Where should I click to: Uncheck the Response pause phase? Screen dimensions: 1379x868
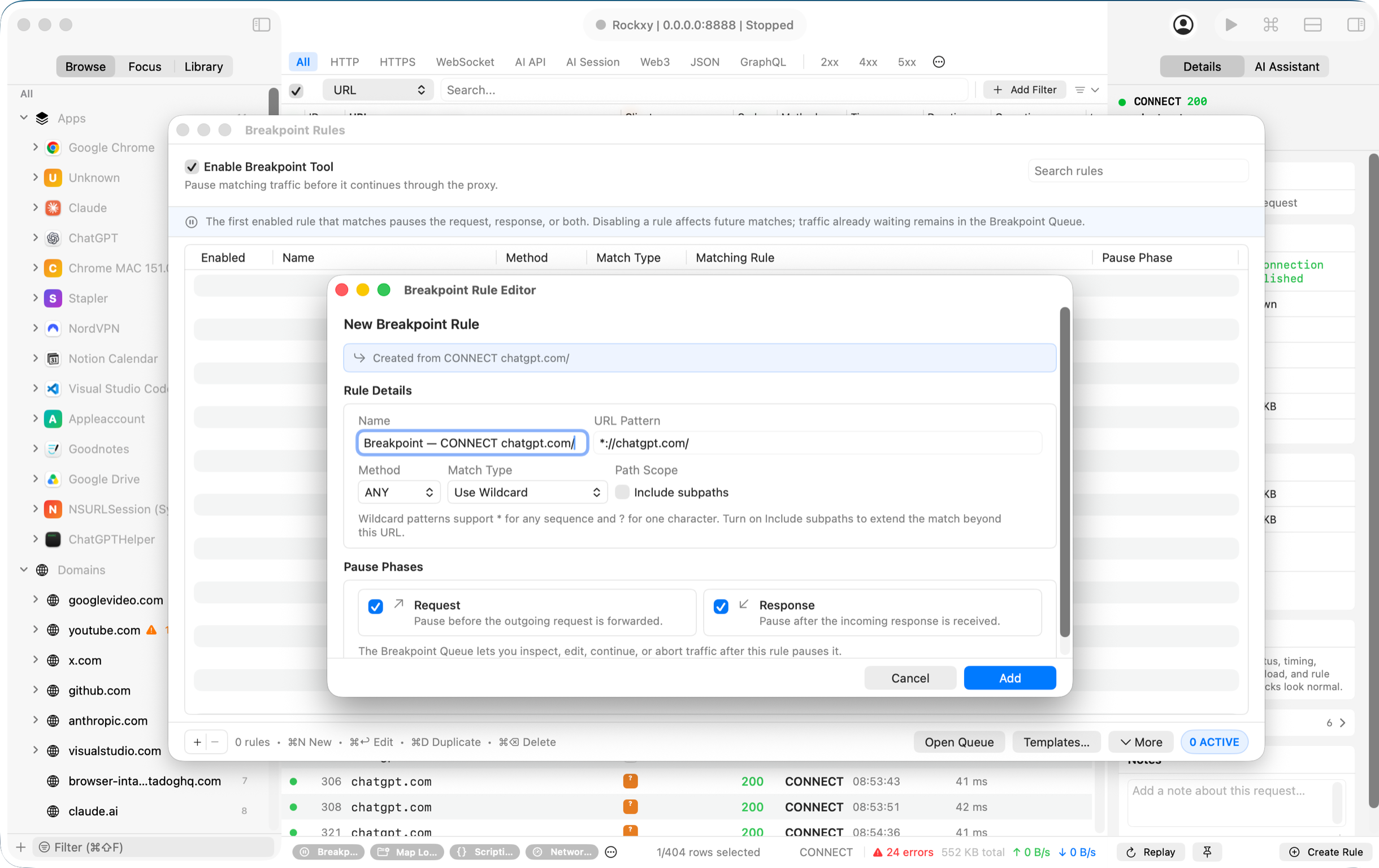coord(721,606)
